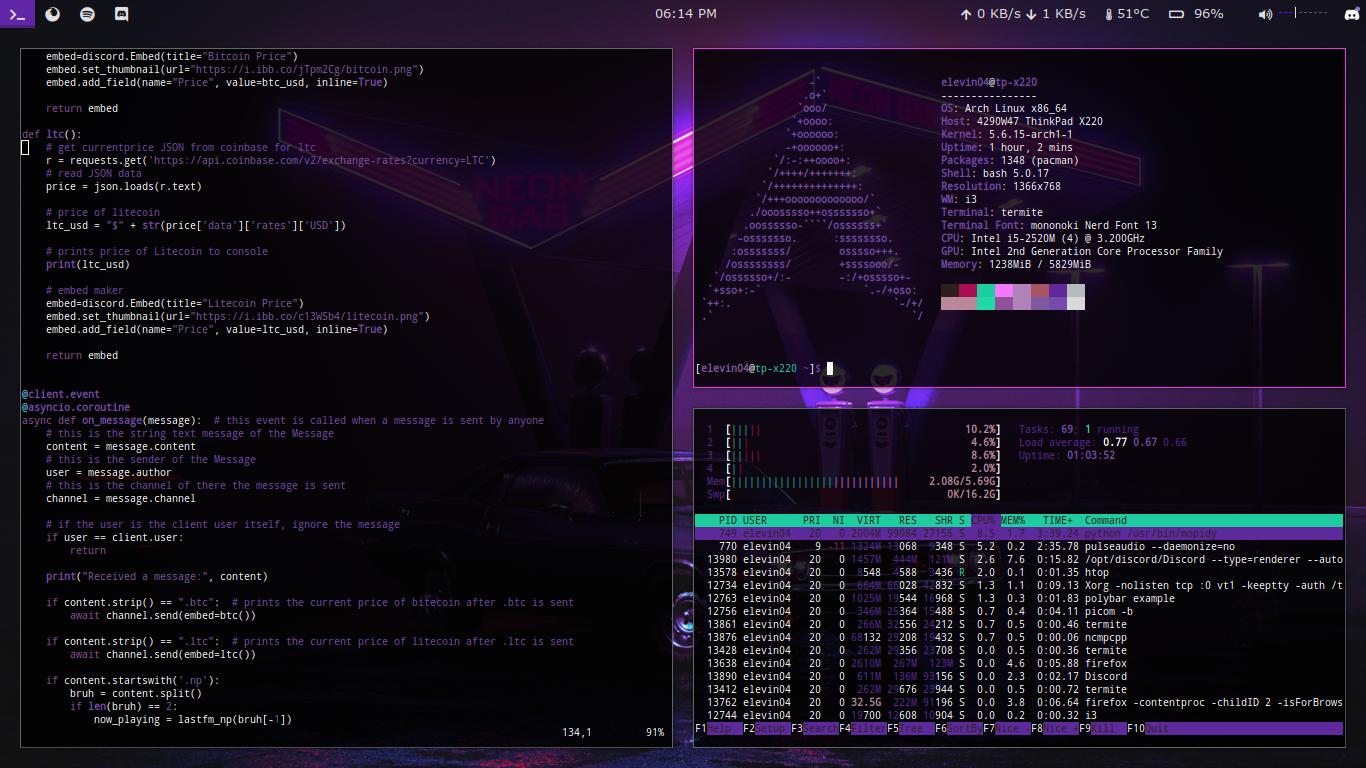Click the upload speed arrow indicator
Viewport: 1366px width, 768px height.
(x=966, y=14)
